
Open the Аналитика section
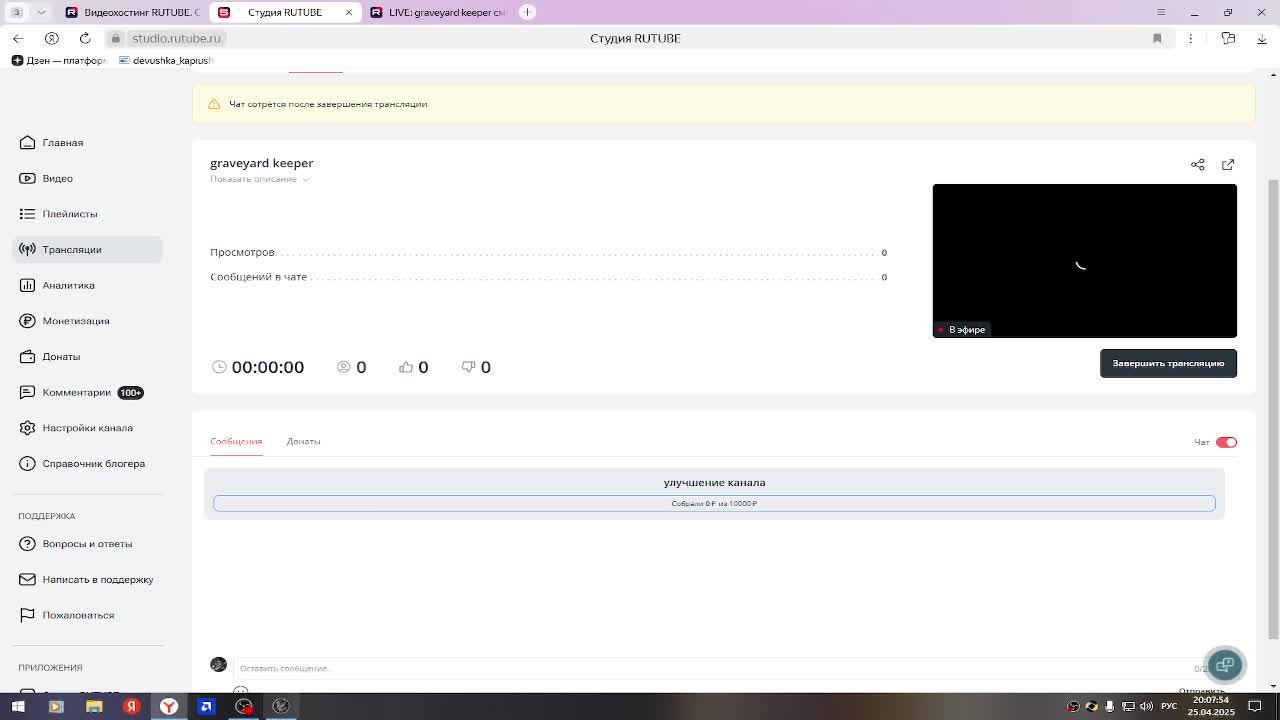click(x=68, y=285)
